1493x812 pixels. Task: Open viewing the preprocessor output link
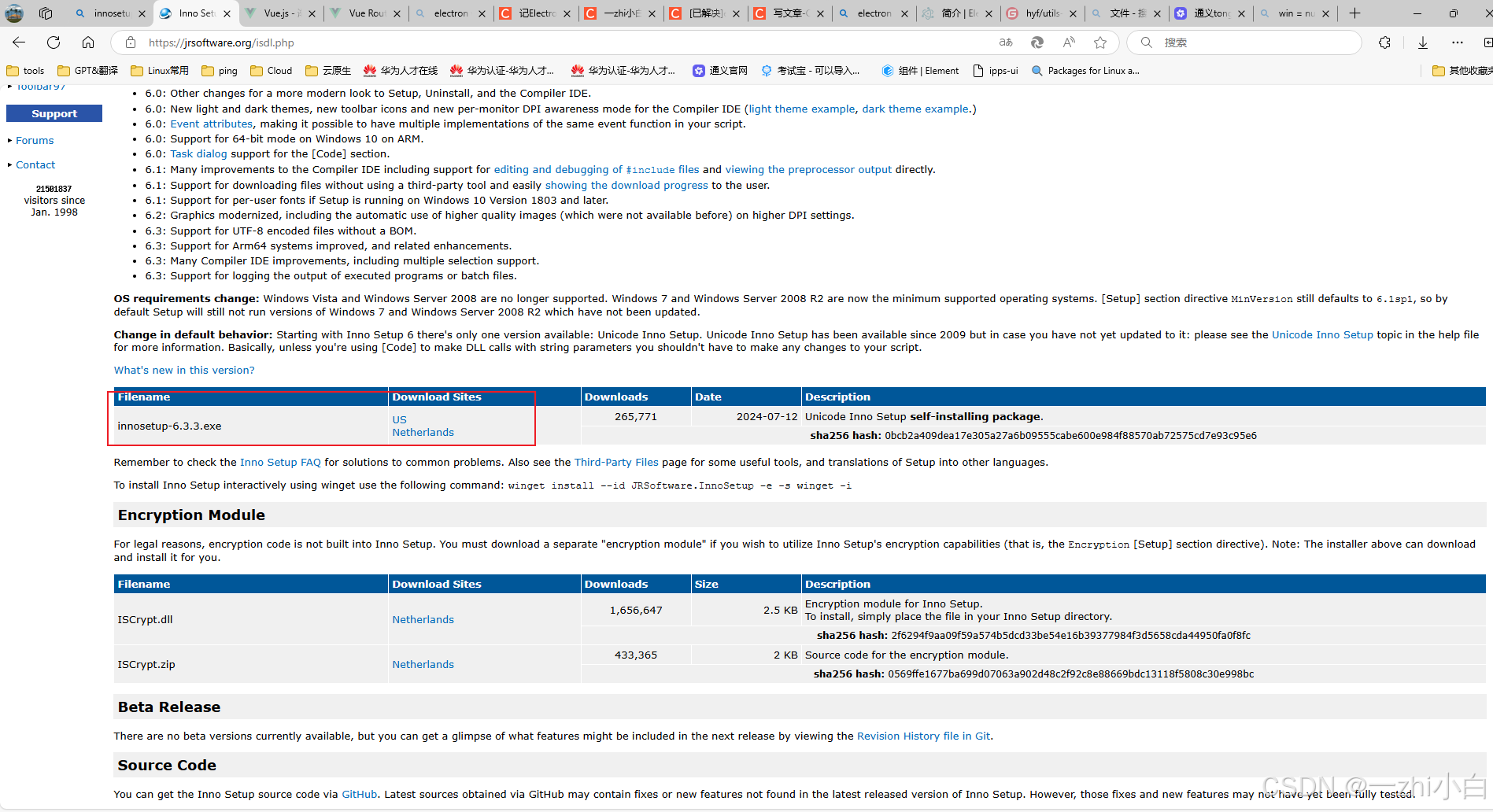[x=808, y=170]
